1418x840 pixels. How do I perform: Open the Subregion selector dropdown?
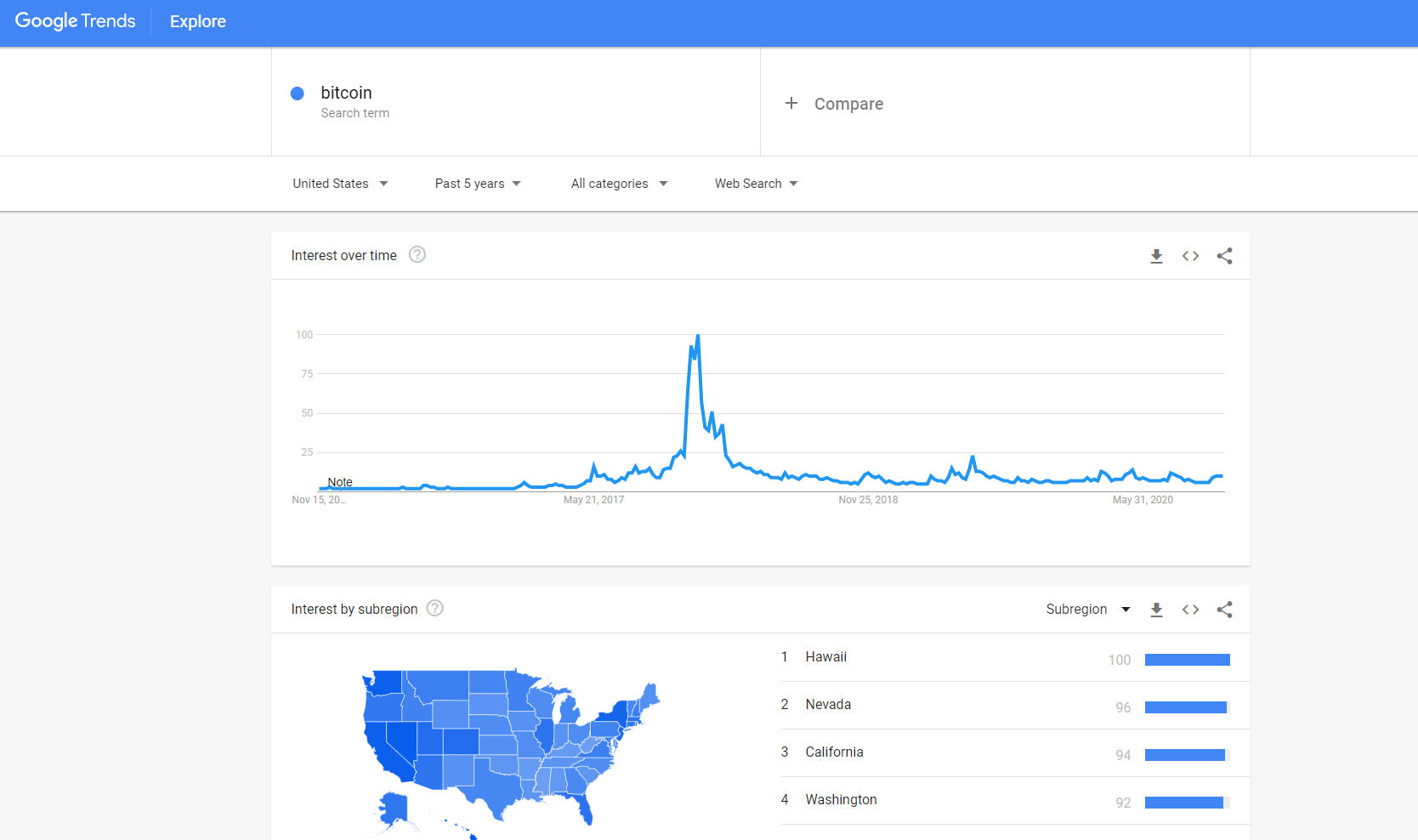pos(1088,610)
